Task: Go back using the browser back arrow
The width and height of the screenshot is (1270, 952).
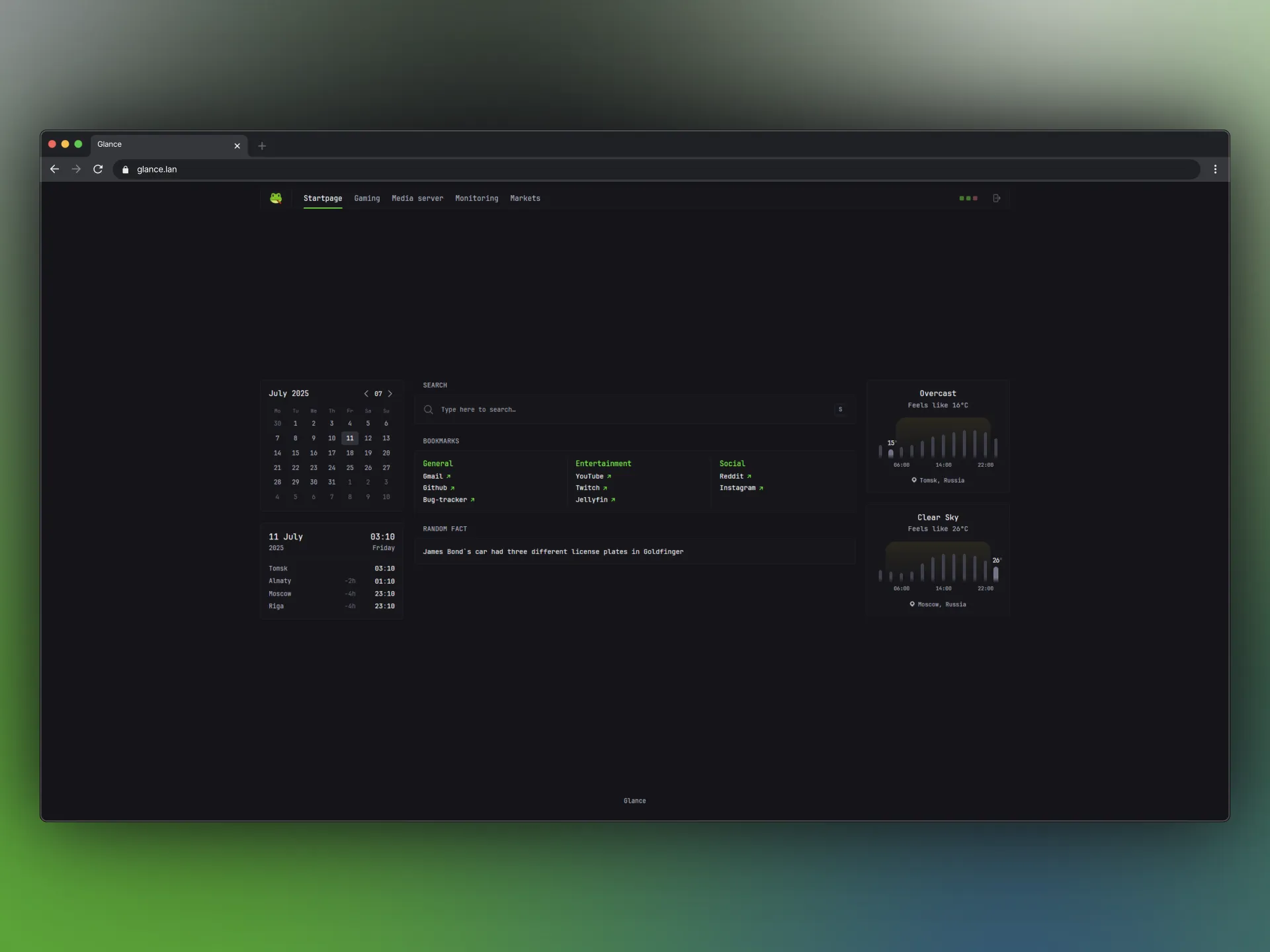Action: 54,169
